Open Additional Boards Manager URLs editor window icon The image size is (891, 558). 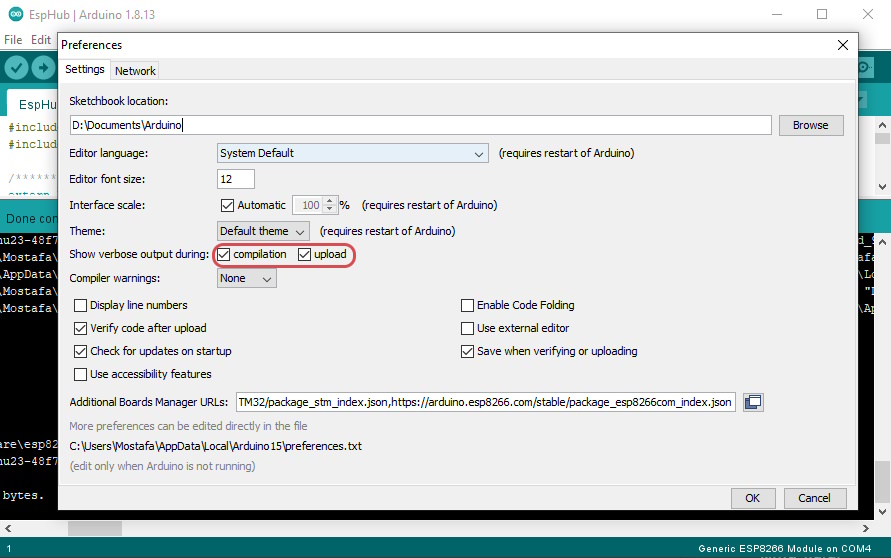[753, 402]
